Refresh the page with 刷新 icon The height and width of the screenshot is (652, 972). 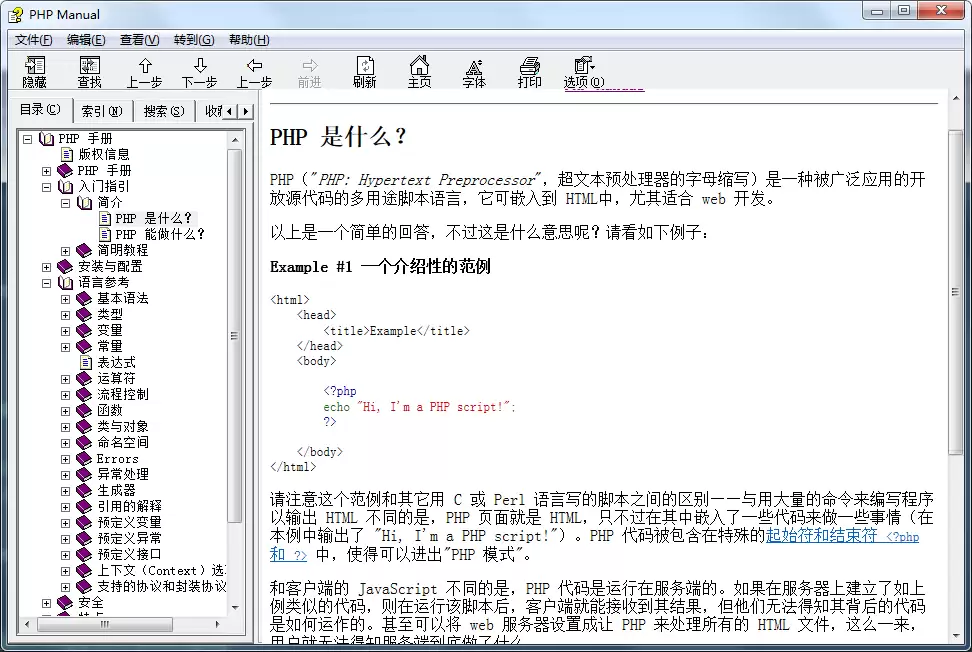[364, 72]
